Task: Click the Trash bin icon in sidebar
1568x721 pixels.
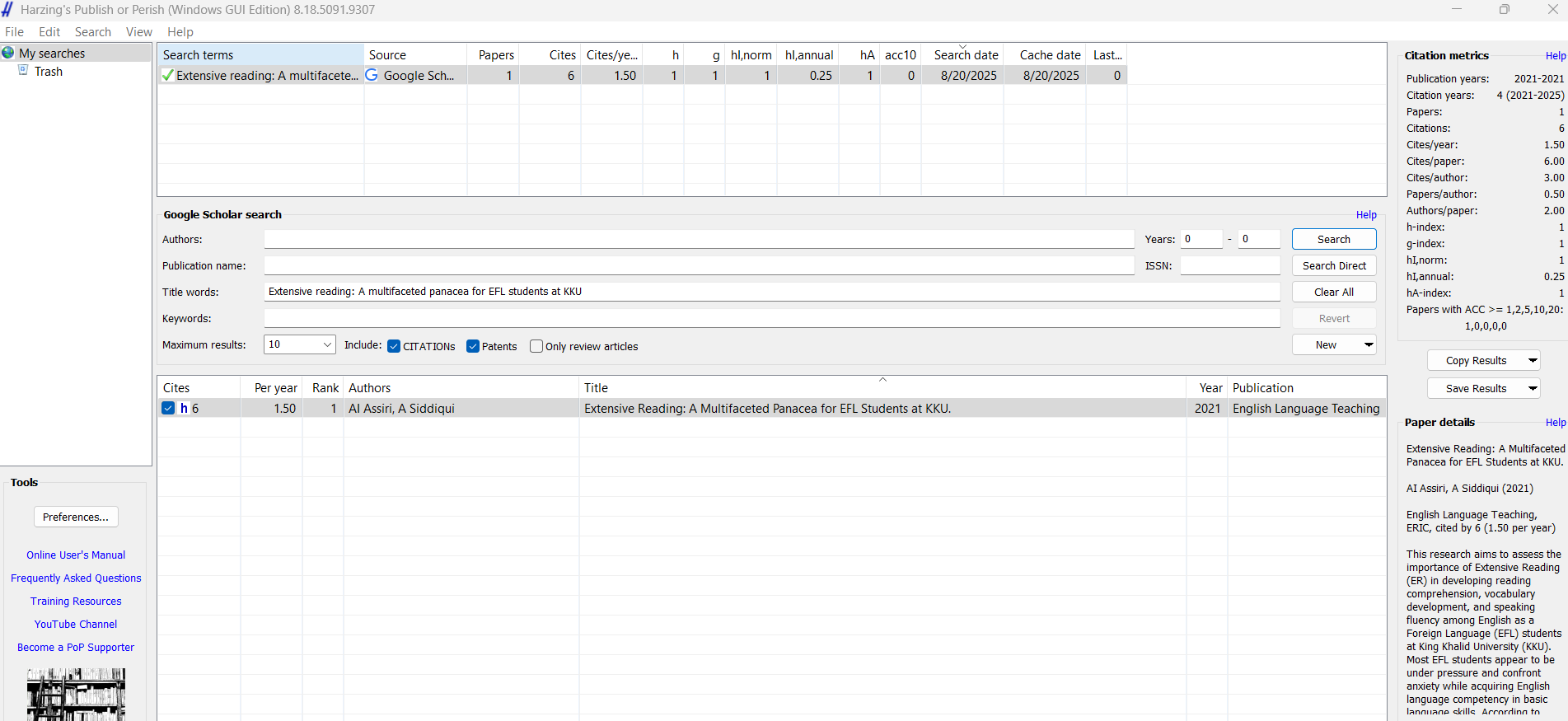Action: [x=23, y=71]
